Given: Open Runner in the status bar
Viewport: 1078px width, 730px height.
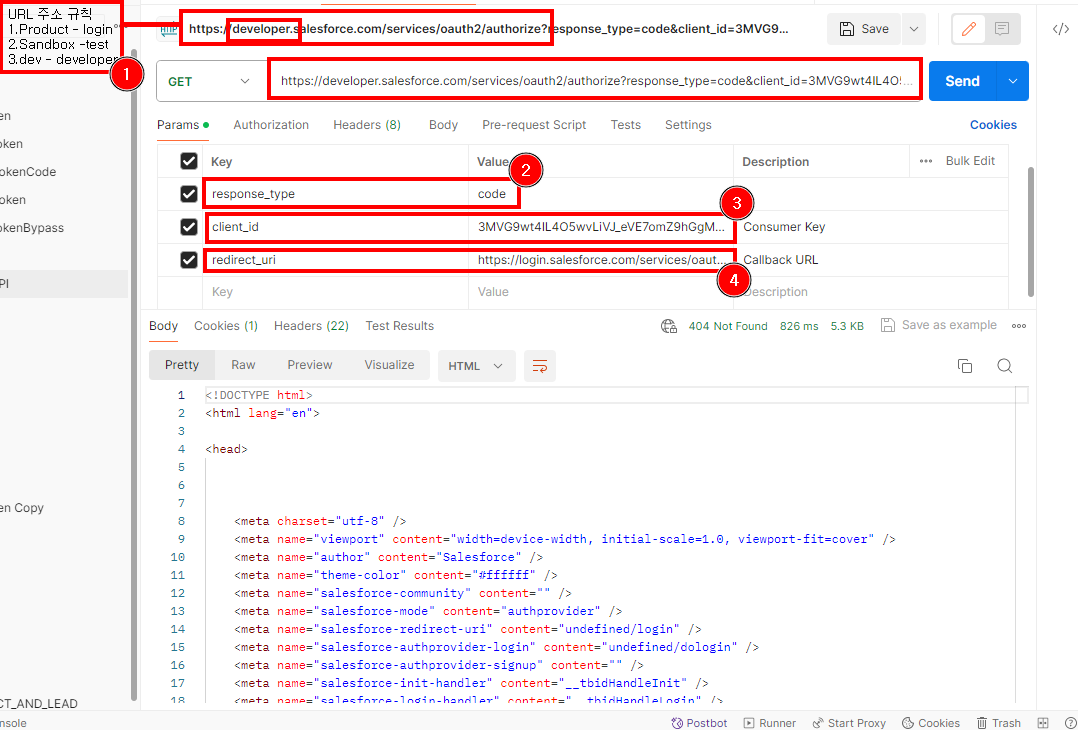Looking at the screenshot, I should (x=770, y=722).
